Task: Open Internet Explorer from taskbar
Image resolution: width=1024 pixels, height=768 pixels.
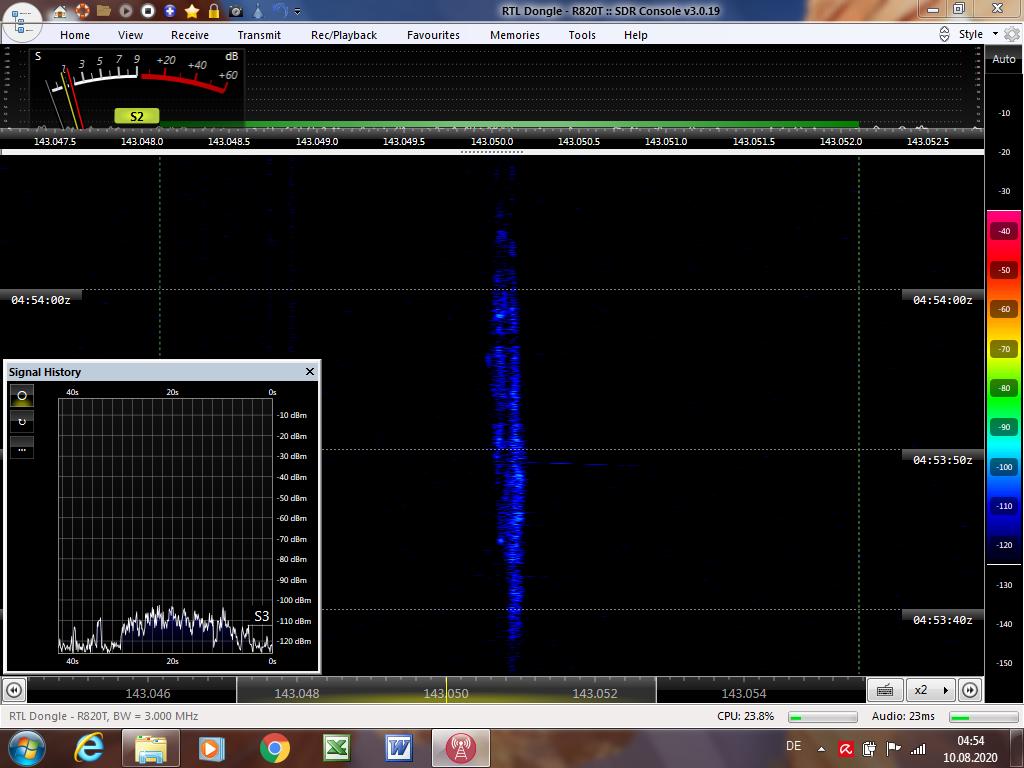Action: coord(89,748)
